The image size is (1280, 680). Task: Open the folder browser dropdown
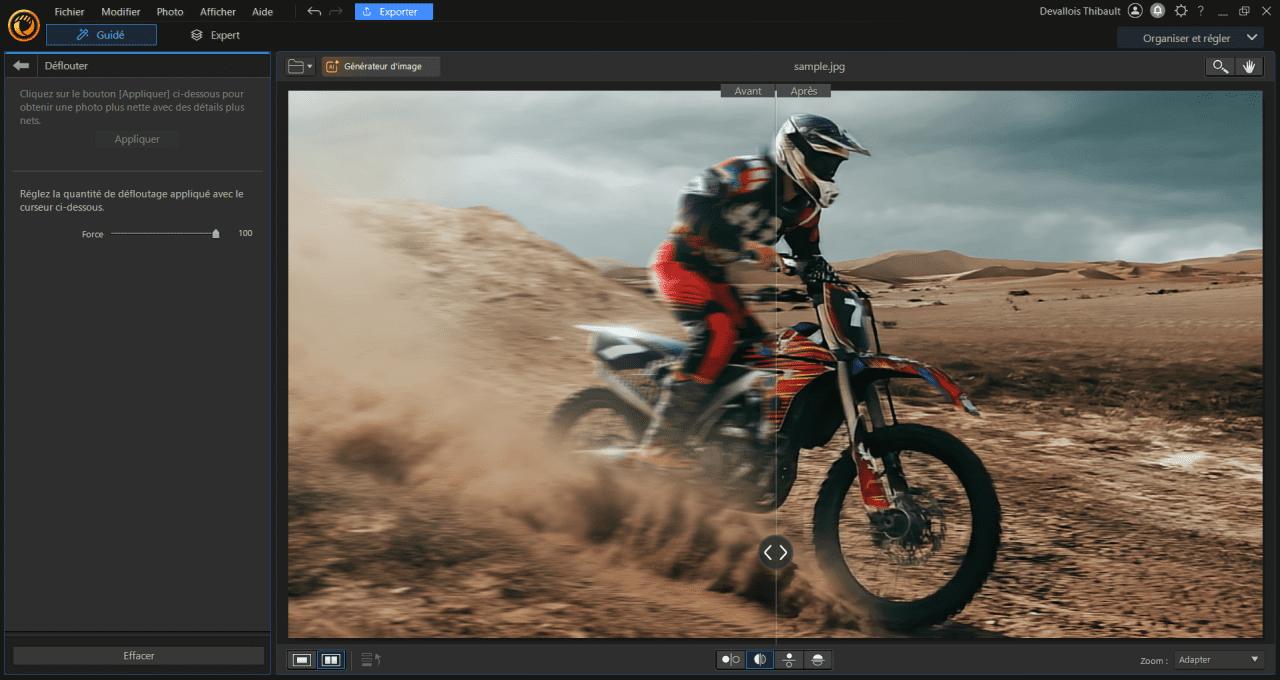pos(299,66)
